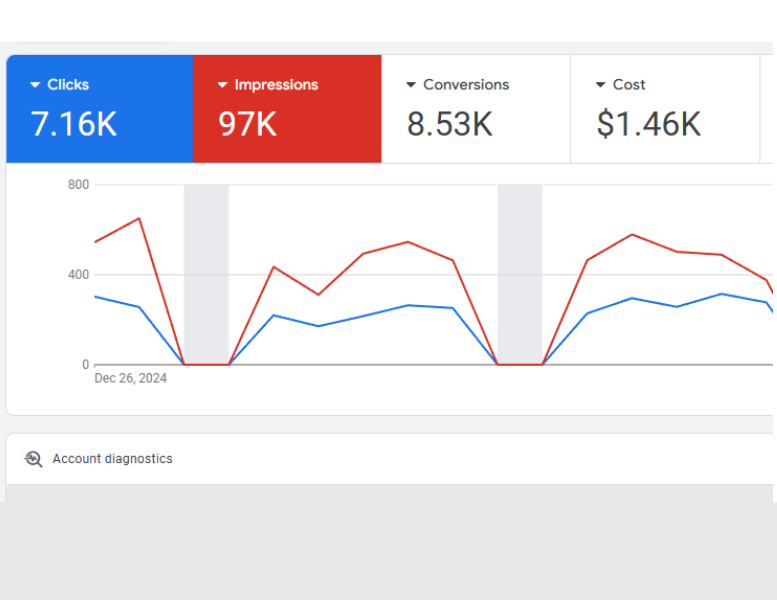The image size is (777, 600).
Task: Click the first gray shaded chart region
Action: 206,275
